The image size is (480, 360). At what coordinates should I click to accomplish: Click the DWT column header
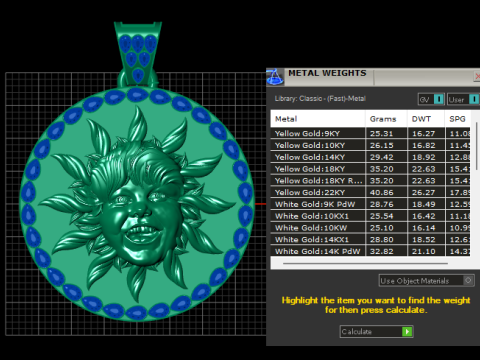tap(426, 119)
